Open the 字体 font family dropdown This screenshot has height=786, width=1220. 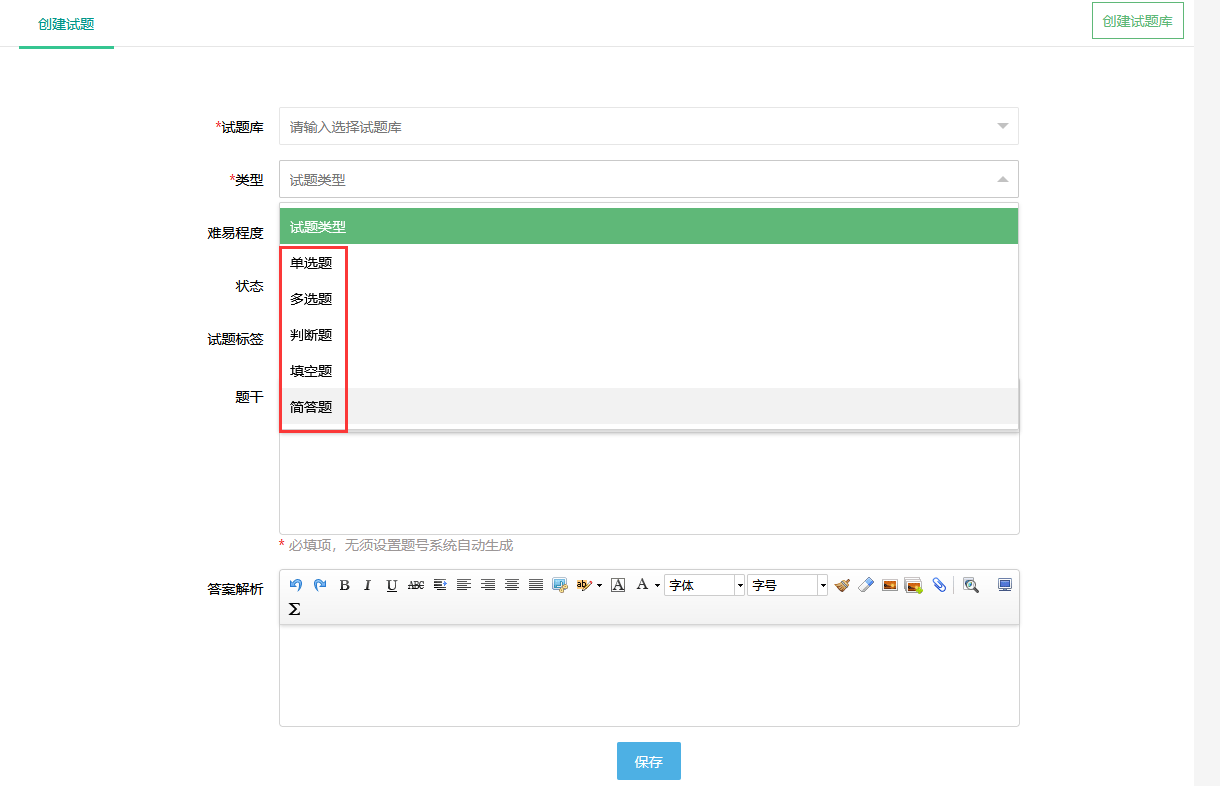[x=705, y=585]
